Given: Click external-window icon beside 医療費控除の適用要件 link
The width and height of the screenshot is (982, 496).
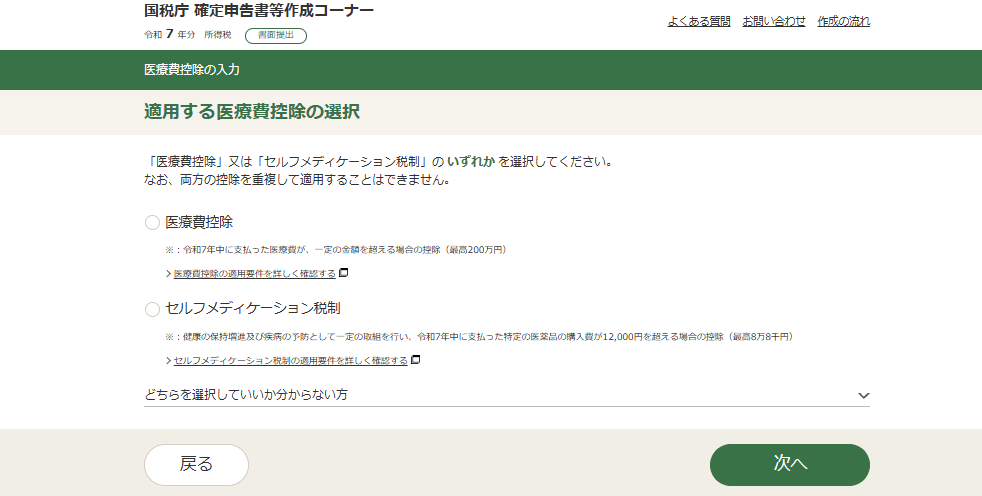Looking at the screenshot, I should coord(343,273).
